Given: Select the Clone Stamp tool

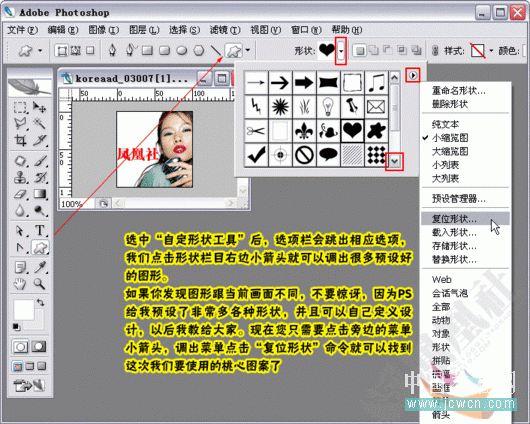Looking at the screenshot, I should 20,177.
